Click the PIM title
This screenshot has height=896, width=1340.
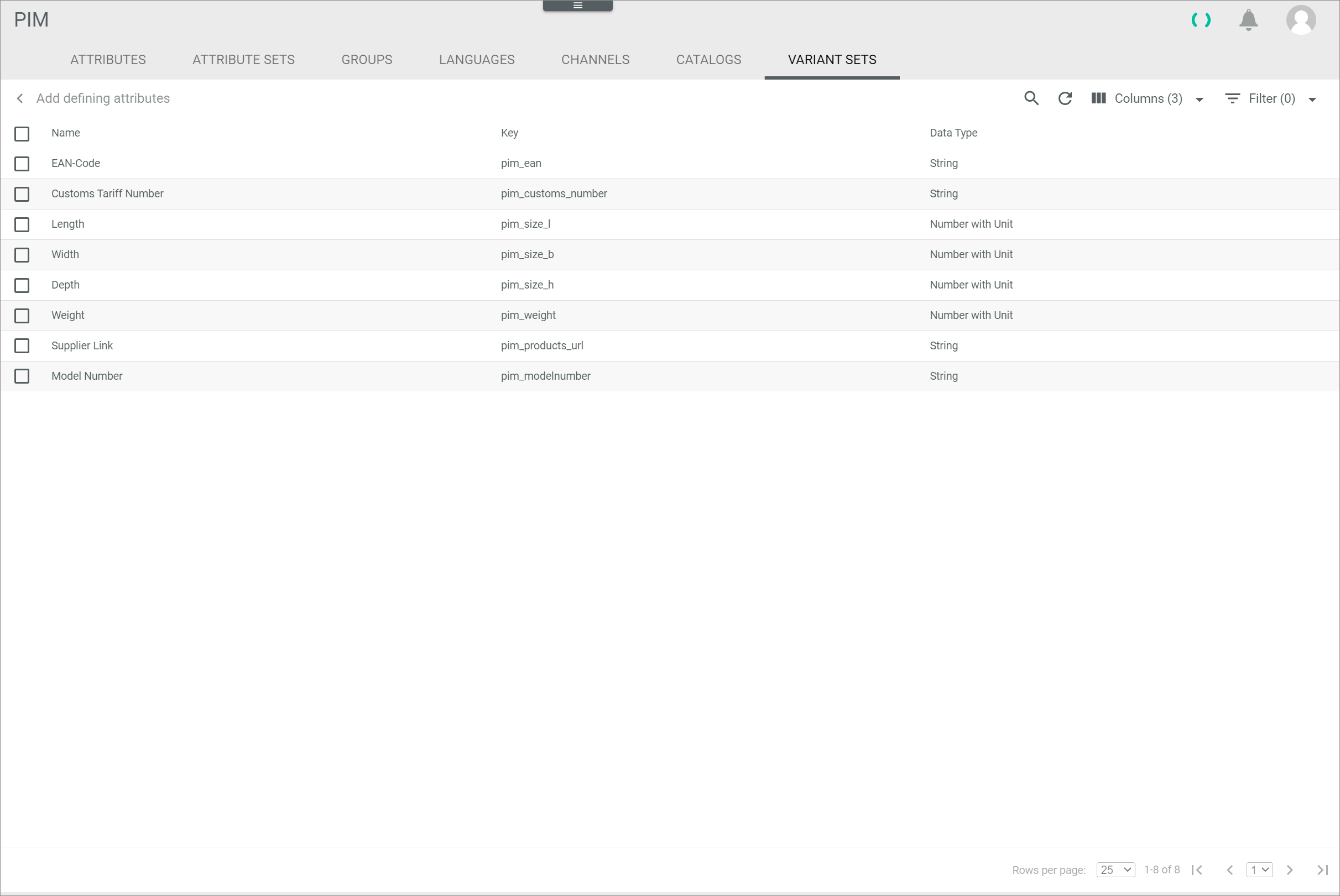(x=32, y=19)
